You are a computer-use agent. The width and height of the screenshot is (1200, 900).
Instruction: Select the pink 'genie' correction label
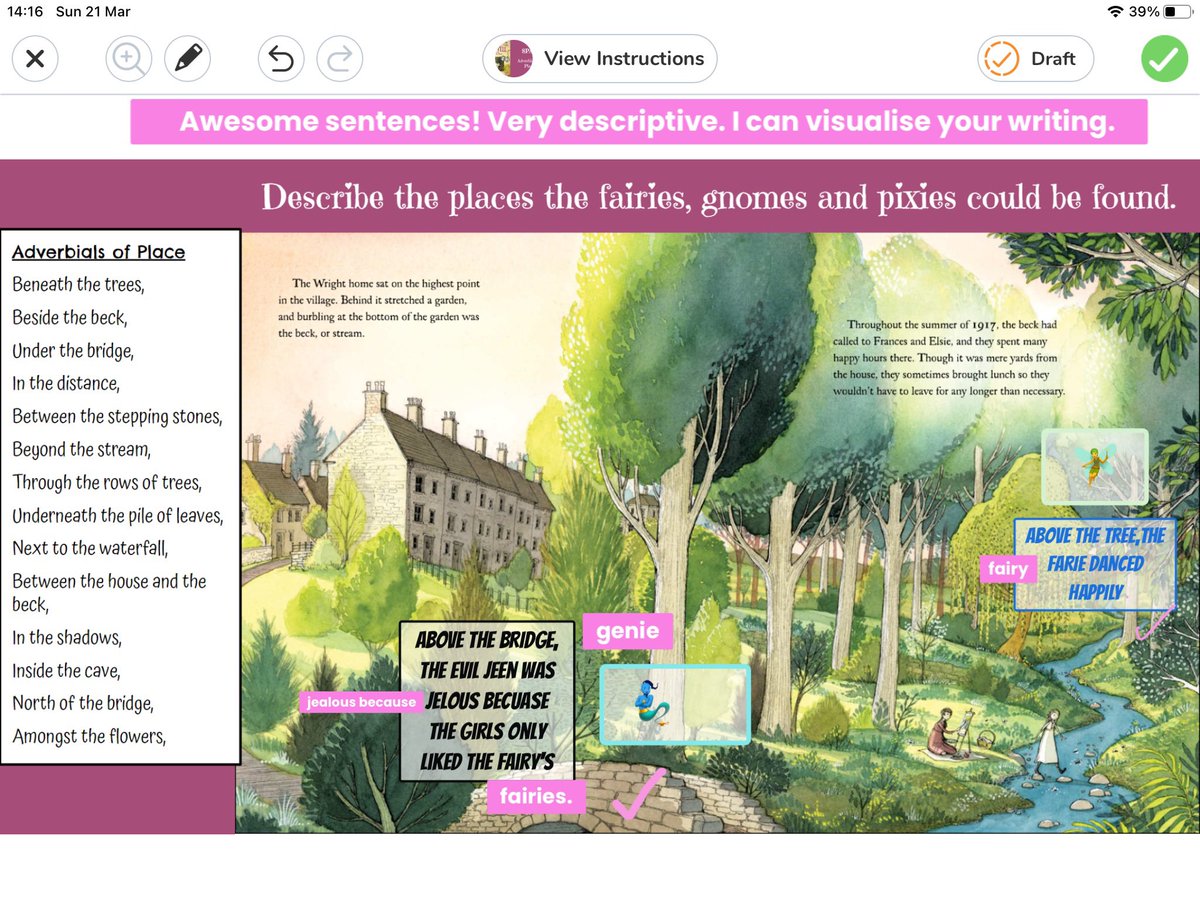coord(628,631)
